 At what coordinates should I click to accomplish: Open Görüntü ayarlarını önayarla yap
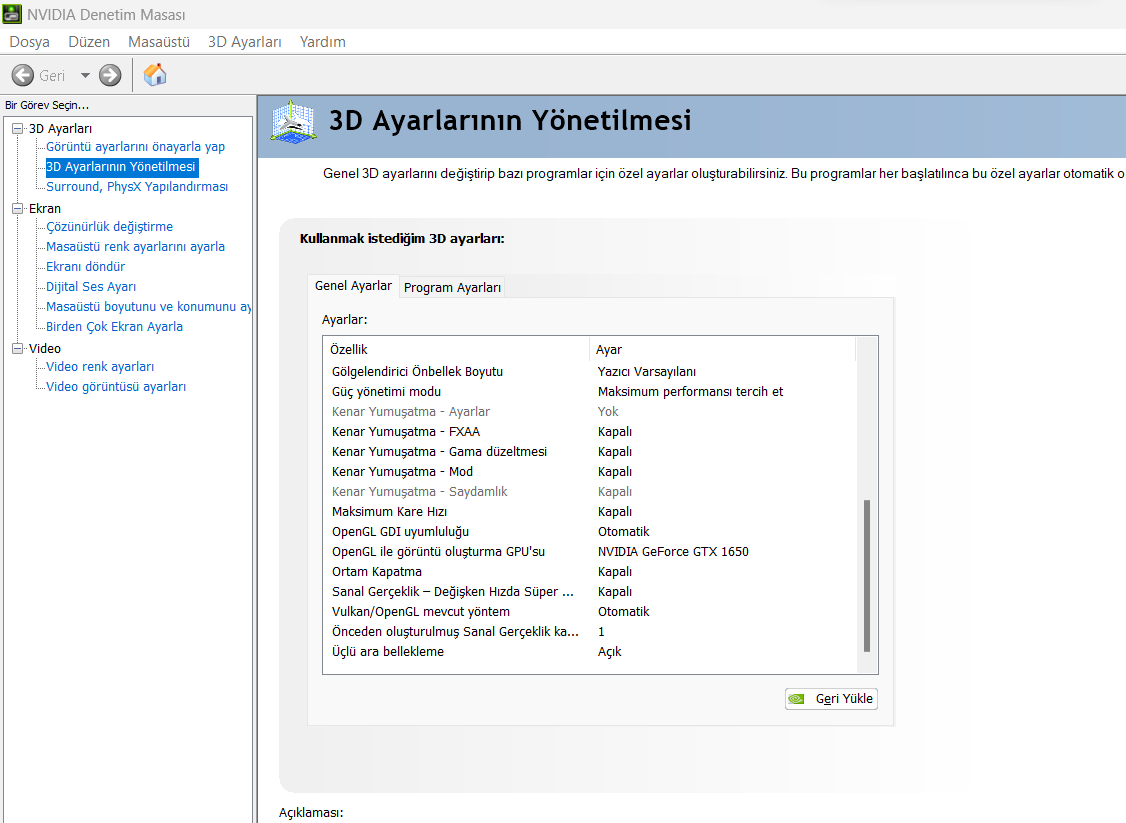point(135,147)
